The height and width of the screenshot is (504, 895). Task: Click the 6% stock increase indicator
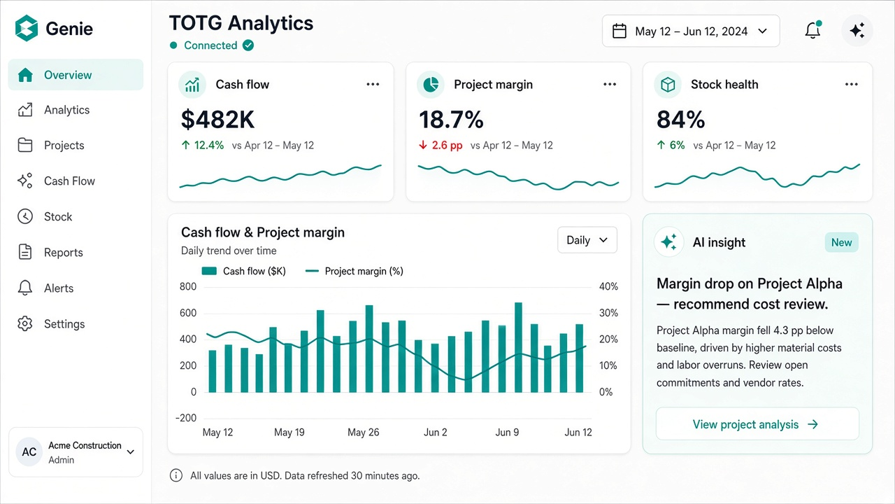point(670,145)
